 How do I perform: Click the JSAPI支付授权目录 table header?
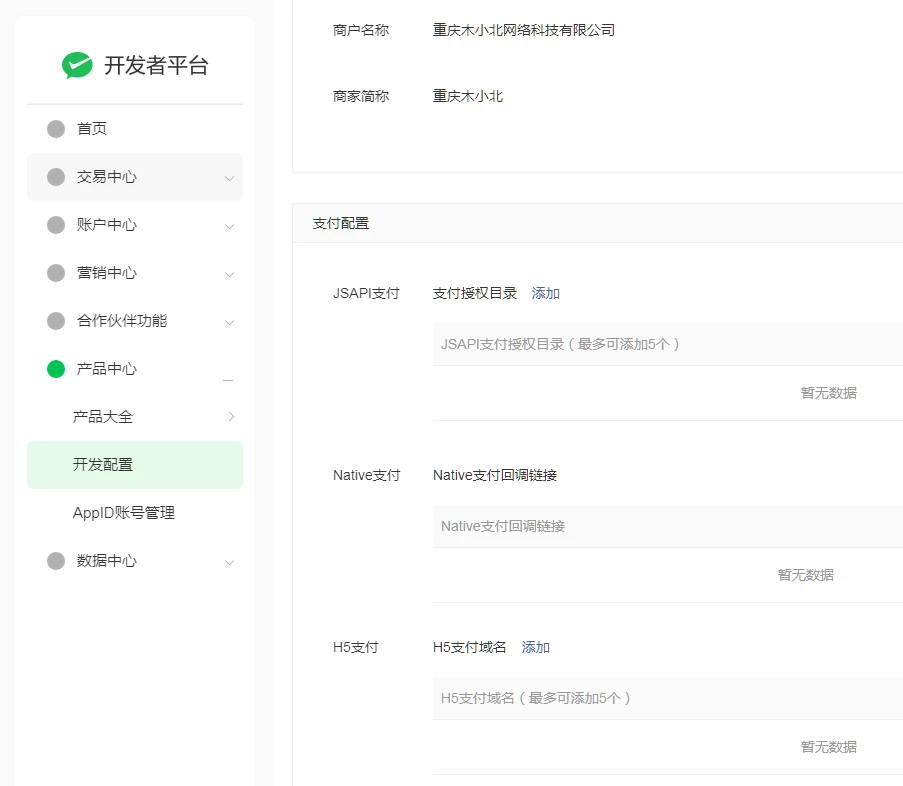click(x=668, y=344)
